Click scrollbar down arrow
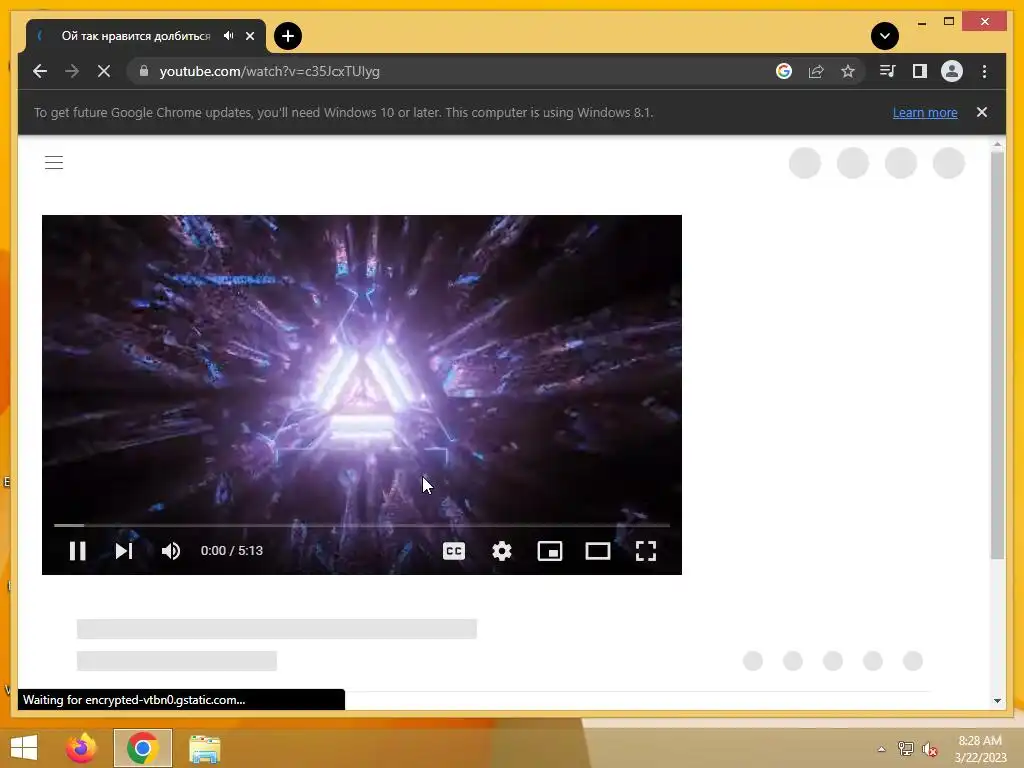This screenshot has width=1024, height=768. coord(997,701)
